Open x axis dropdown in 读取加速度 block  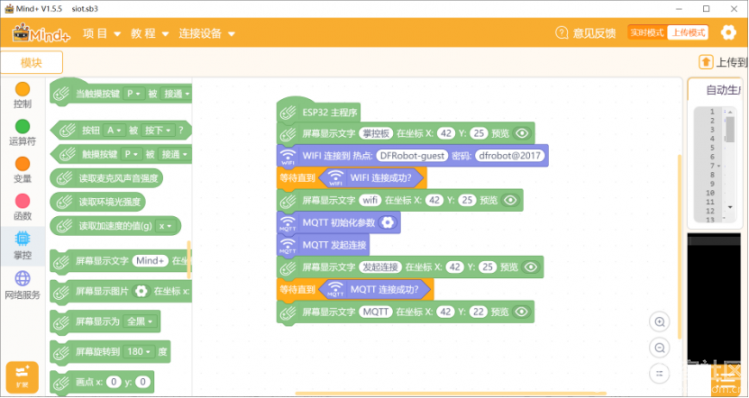(165, 226)
